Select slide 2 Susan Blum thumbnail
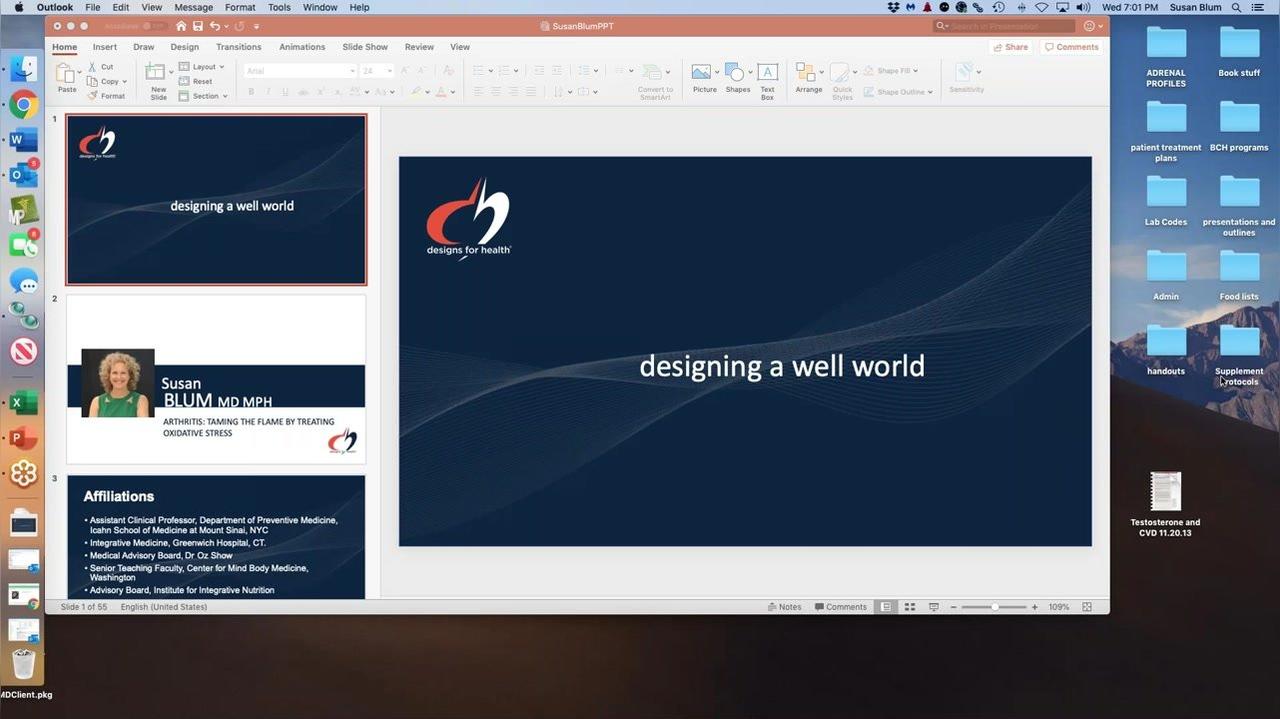The image size is (1280, 719). pos(216,379)
